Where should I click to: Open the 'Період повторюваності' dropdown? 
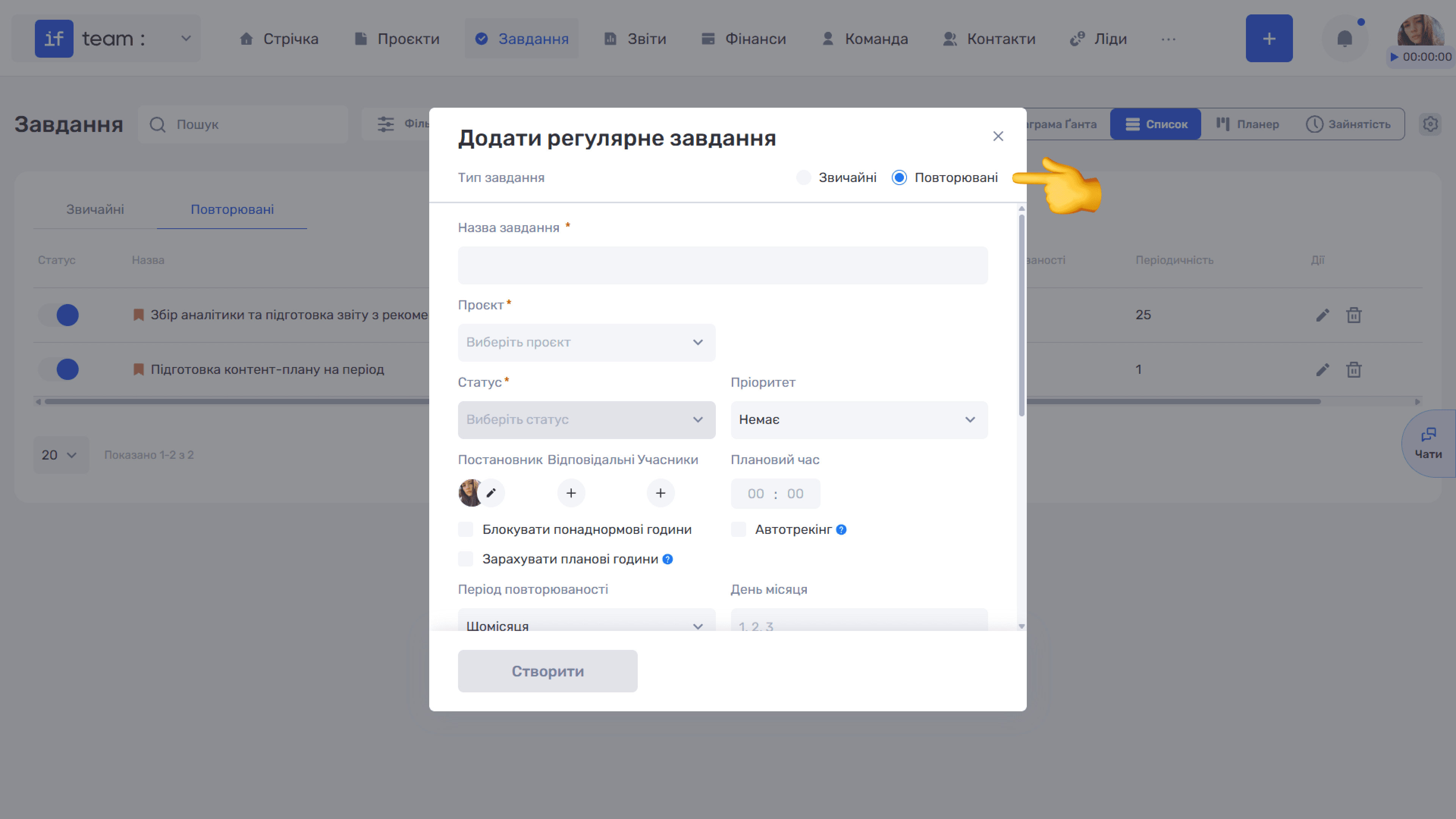pos(586,620)
